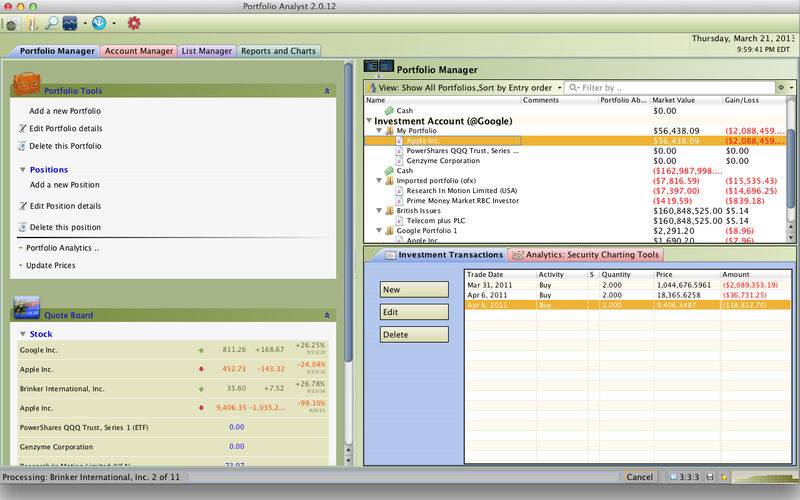Switch to the Account Manager tab
The image size is (800, 500).
point(139,51)
